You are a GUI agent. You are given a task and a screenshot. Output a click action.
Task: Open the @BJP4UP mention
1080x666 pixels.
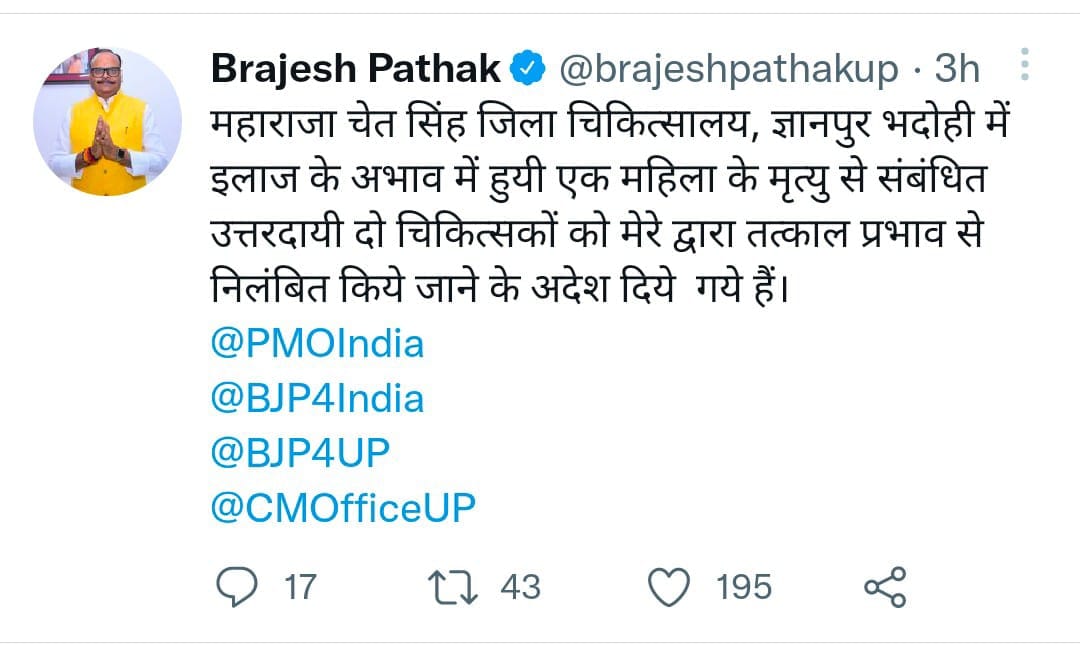[x=299, y=454]
